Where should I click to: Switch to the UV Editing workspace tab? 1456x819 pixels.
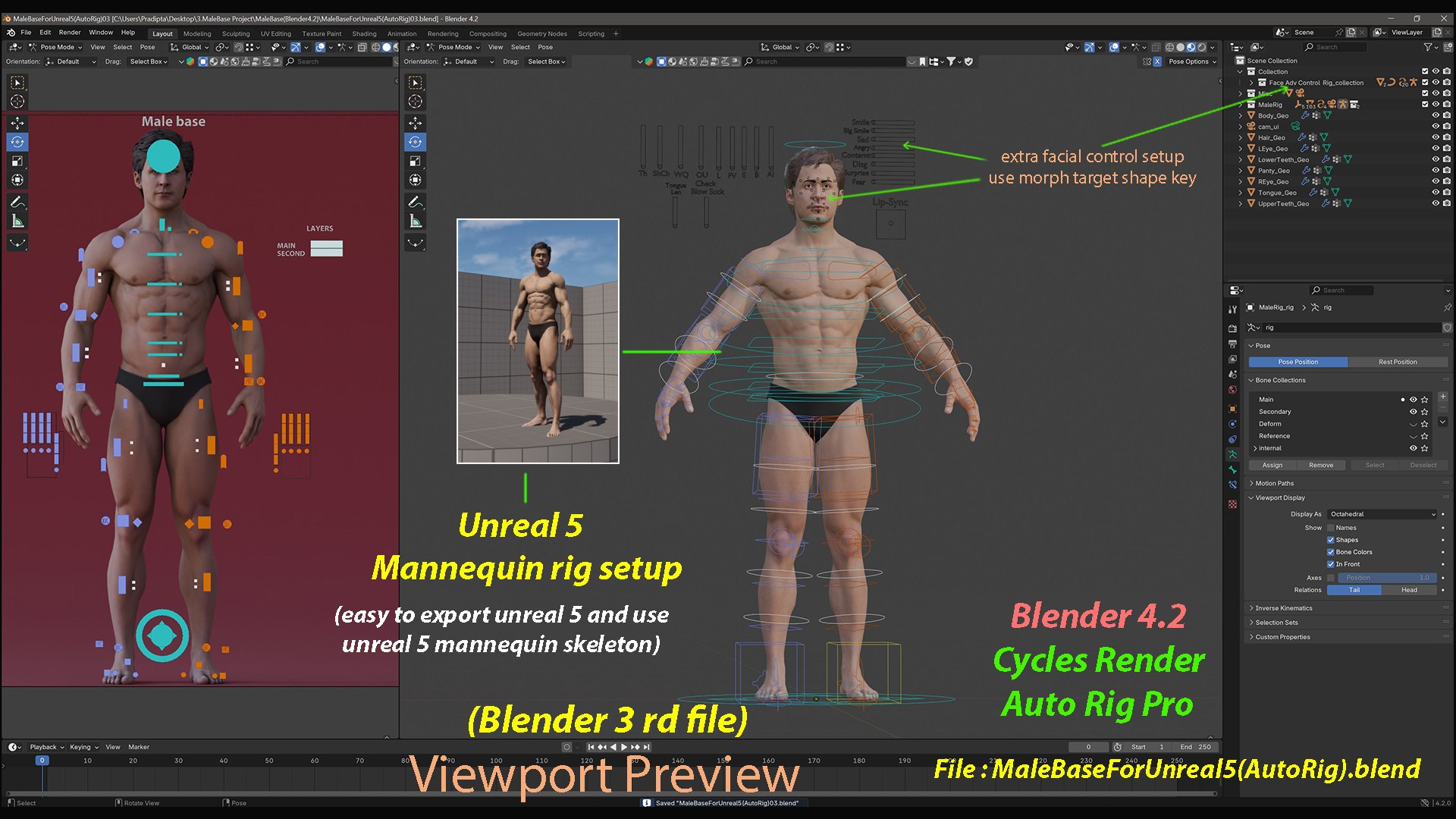pyautogui.click(x=275, y=33)
